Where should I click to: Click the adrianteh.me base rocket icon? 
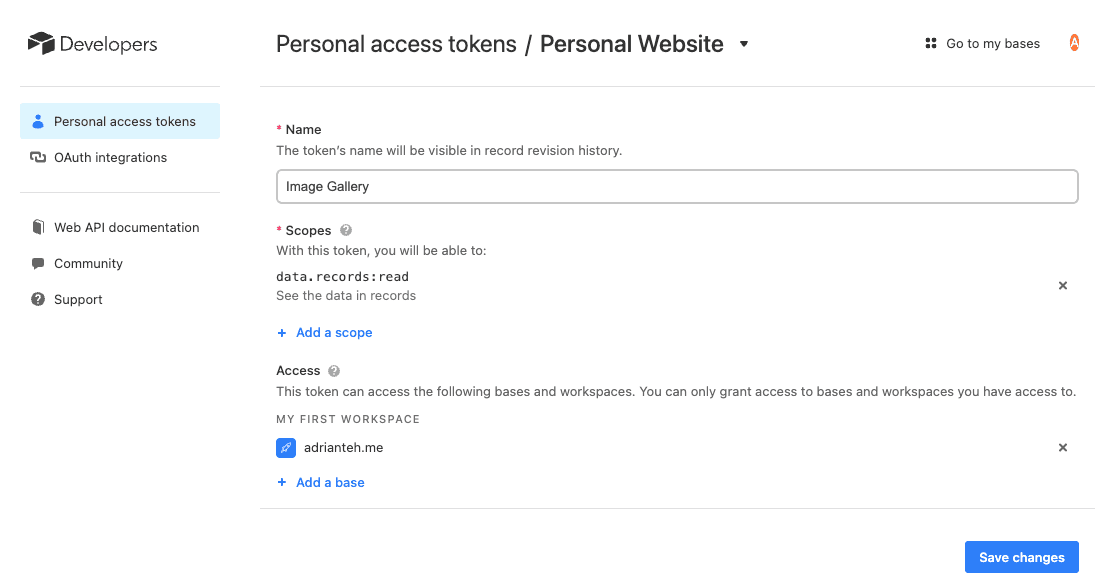tap(286, 448)
